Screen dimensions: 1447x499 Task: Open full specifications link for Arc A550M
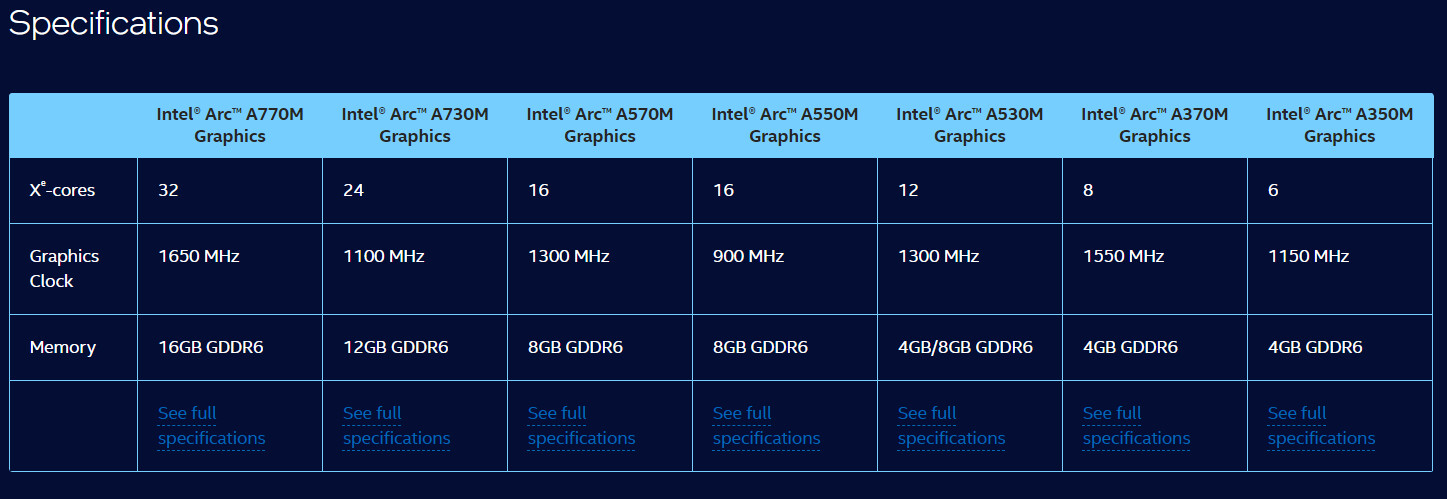coord(766,426)
